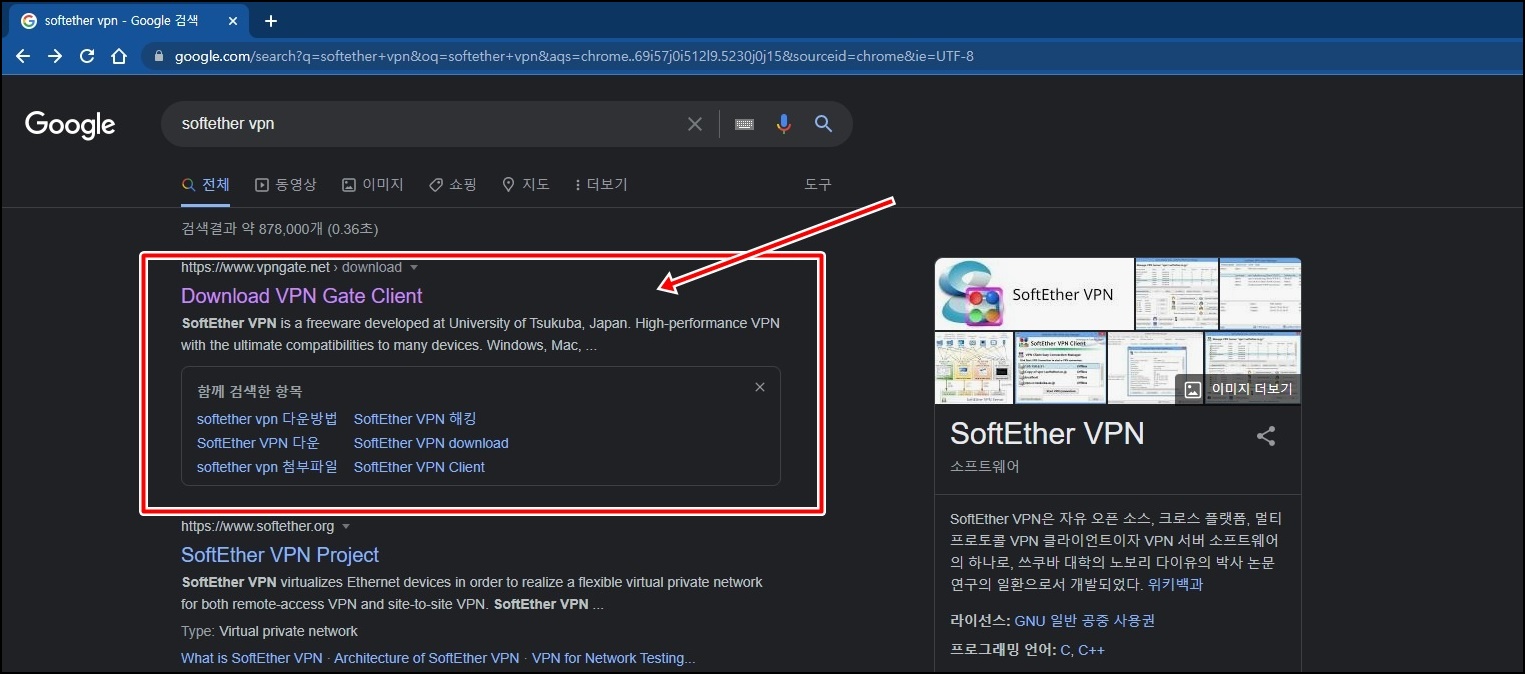This screenshot has width=1525, height=674.
Task: Submit search with magnifier icon
Action: pyautogui.click(x=823, y=124)
